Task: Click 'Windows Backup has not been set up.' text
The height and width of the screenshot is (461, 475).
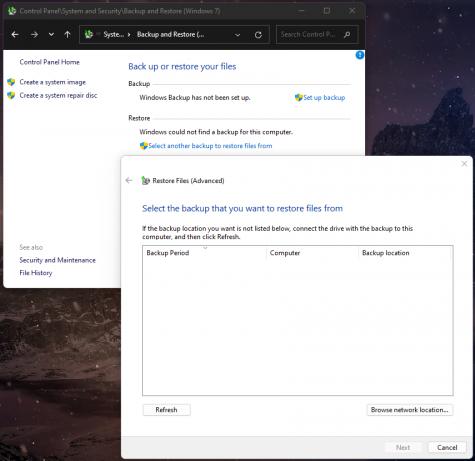Action: tap(195, 98)
